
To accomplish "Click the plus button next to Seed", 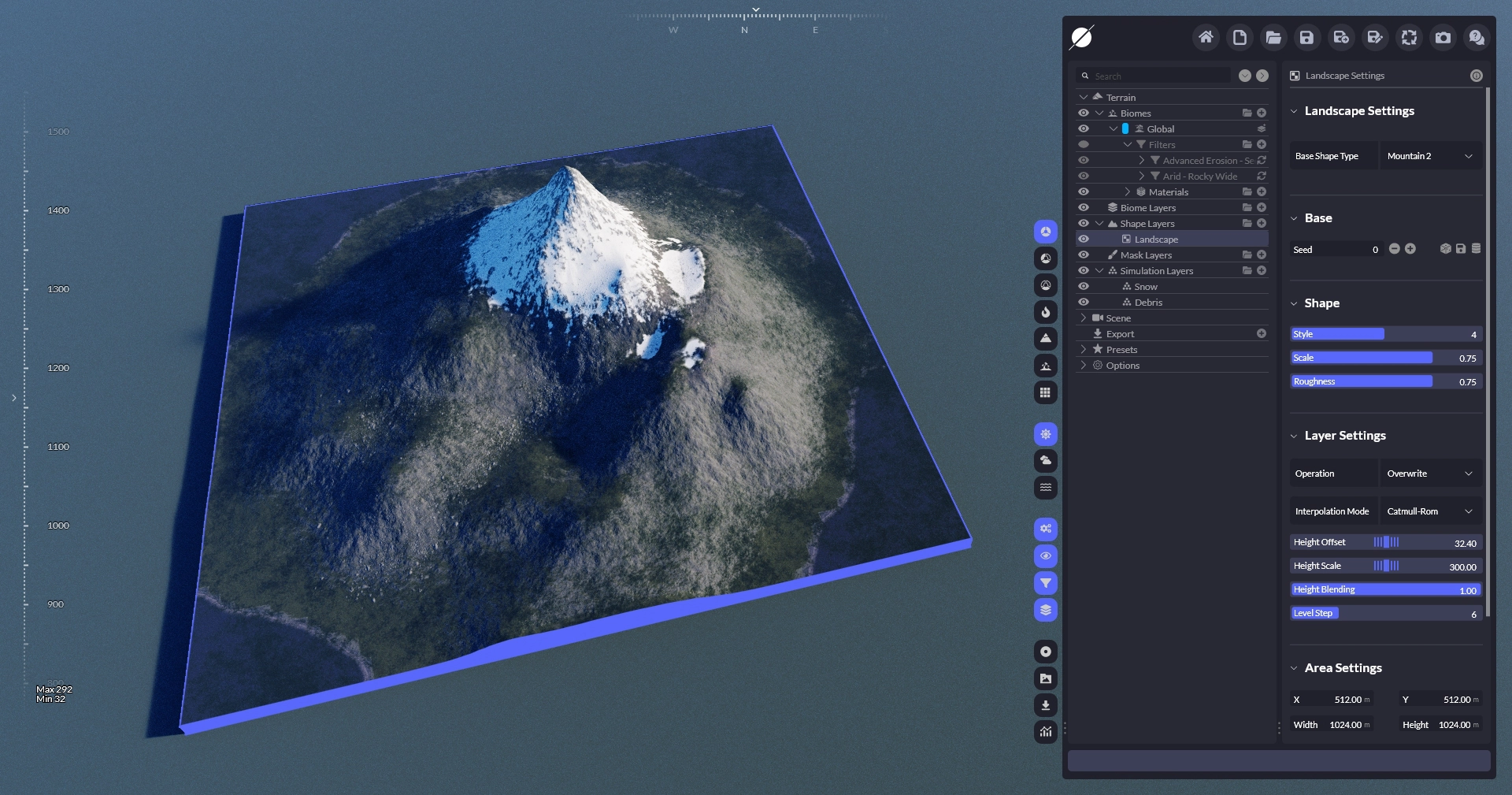I will coord(1410,249).
